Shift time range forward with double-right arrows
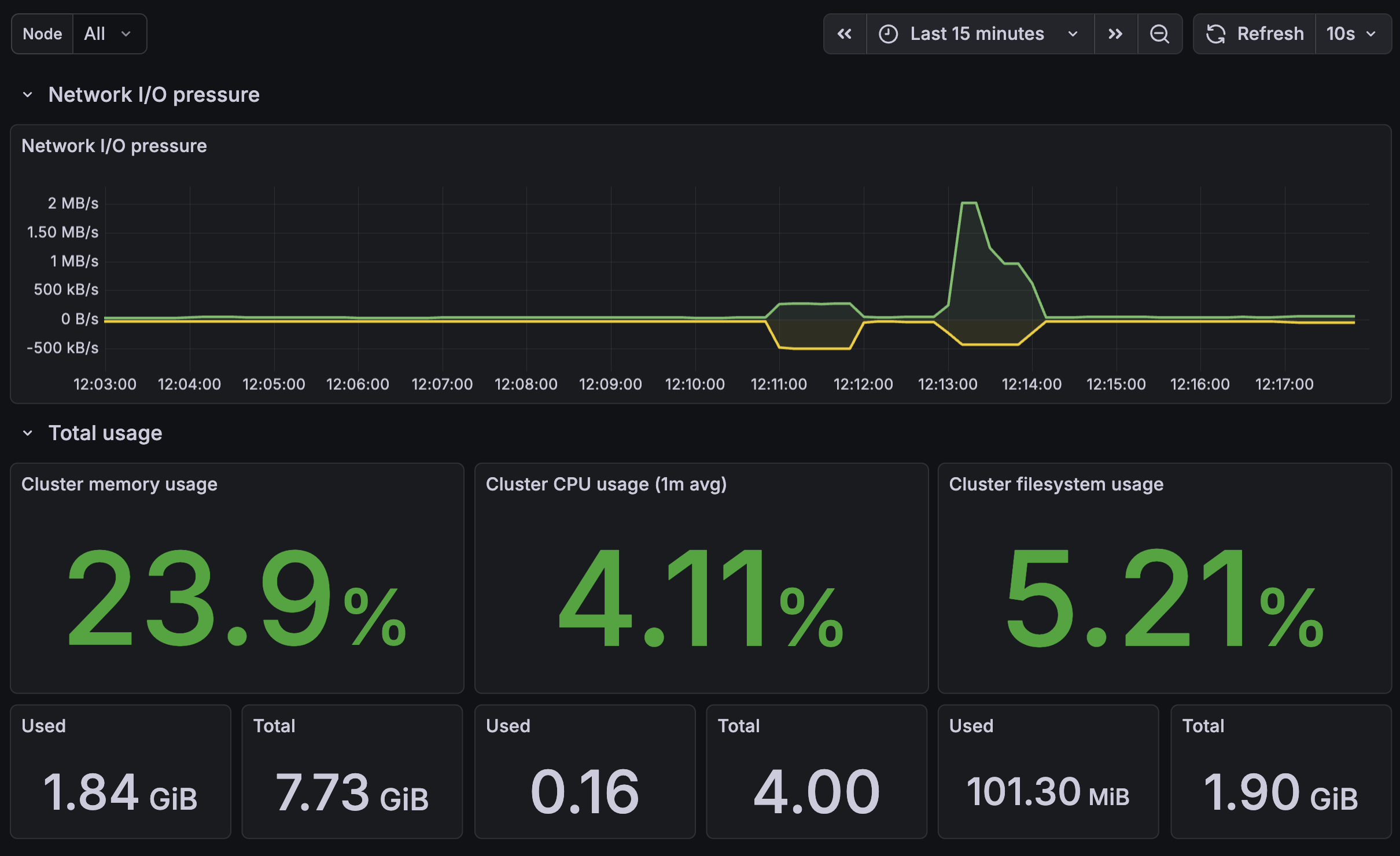 tap(1115, 34)
